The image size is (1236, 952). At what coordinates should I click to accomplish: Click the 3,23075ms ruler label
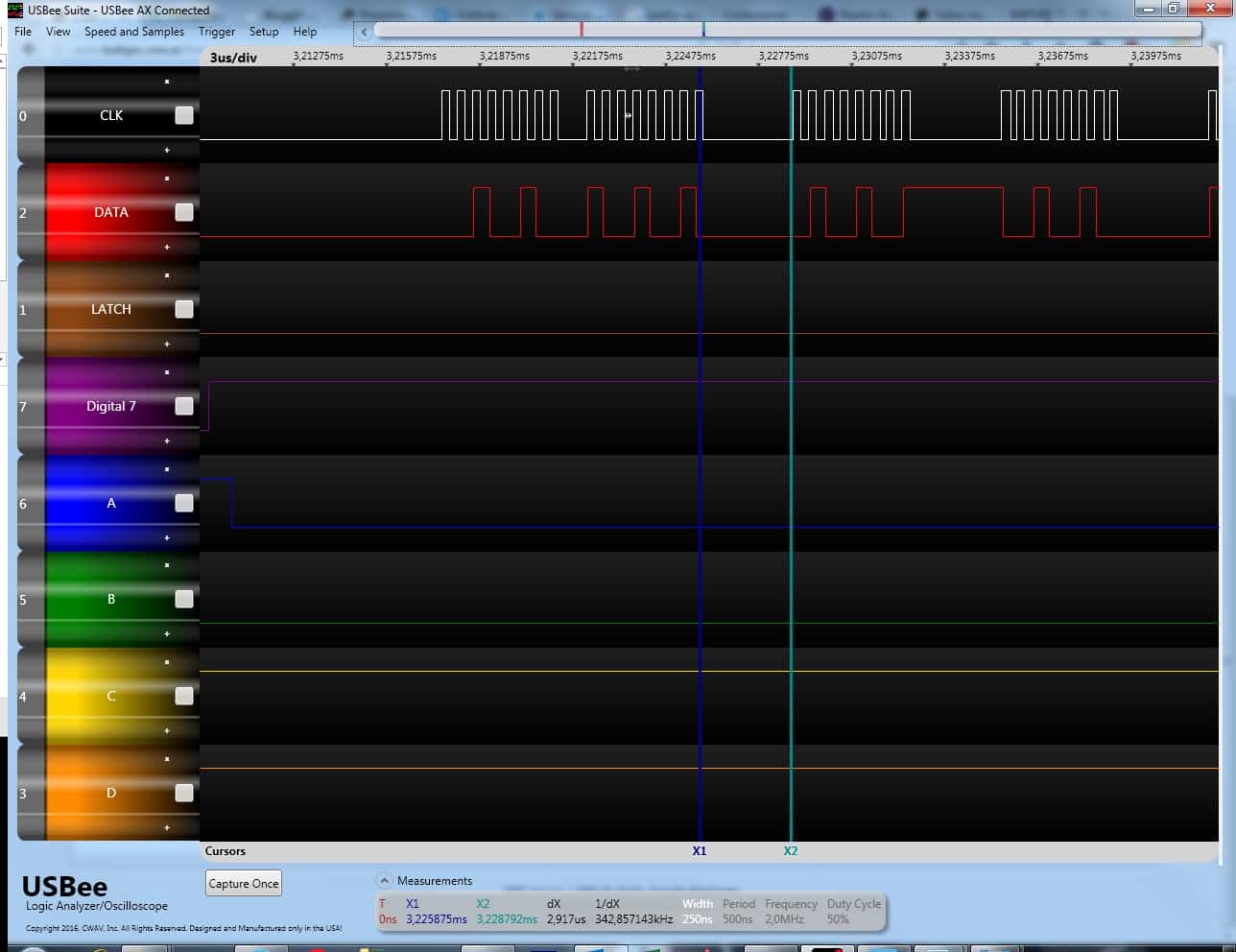click(877, 56)
